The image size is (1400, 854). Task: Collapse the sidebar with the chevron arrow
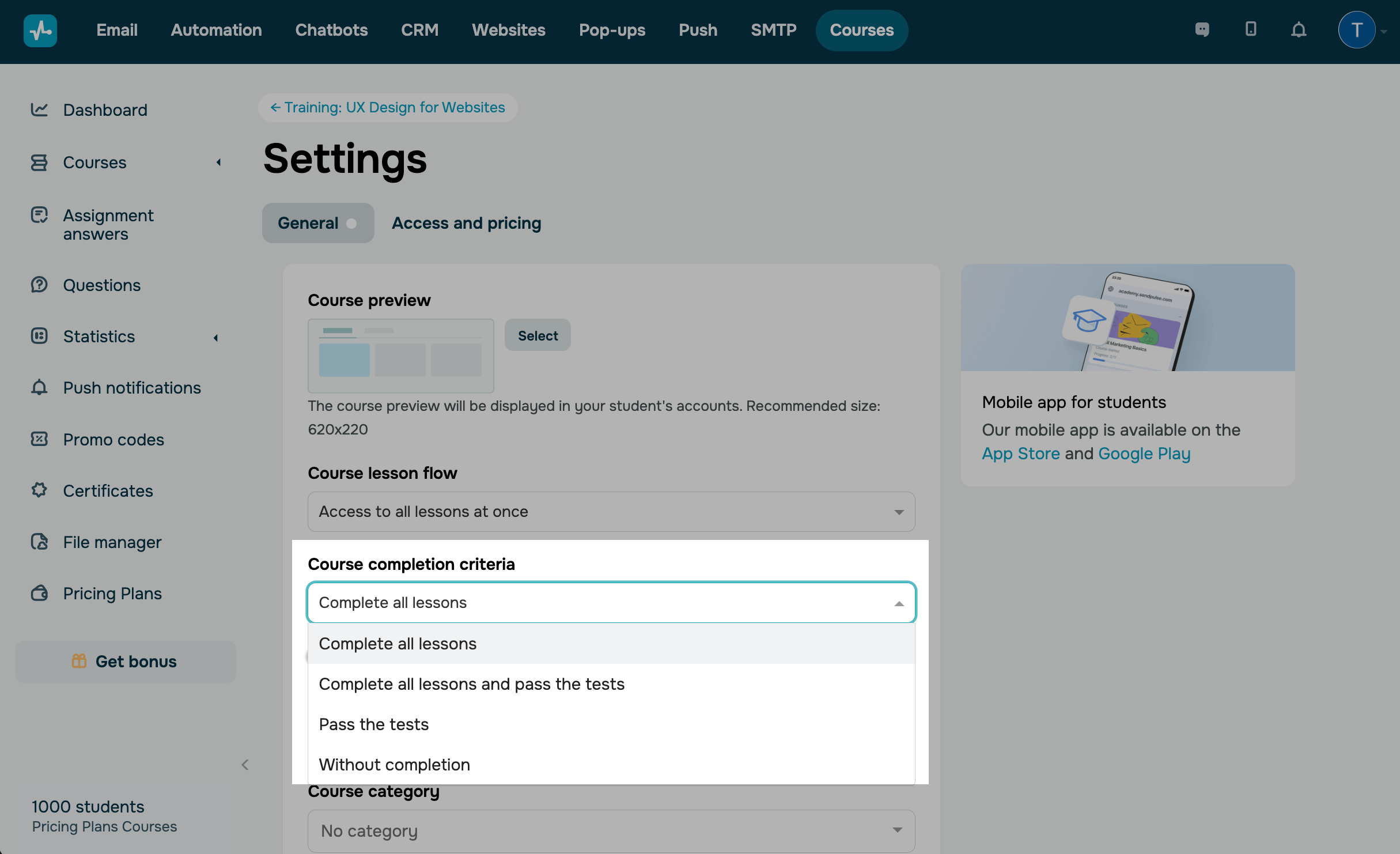pyautogui.click(x=245, y=765)
